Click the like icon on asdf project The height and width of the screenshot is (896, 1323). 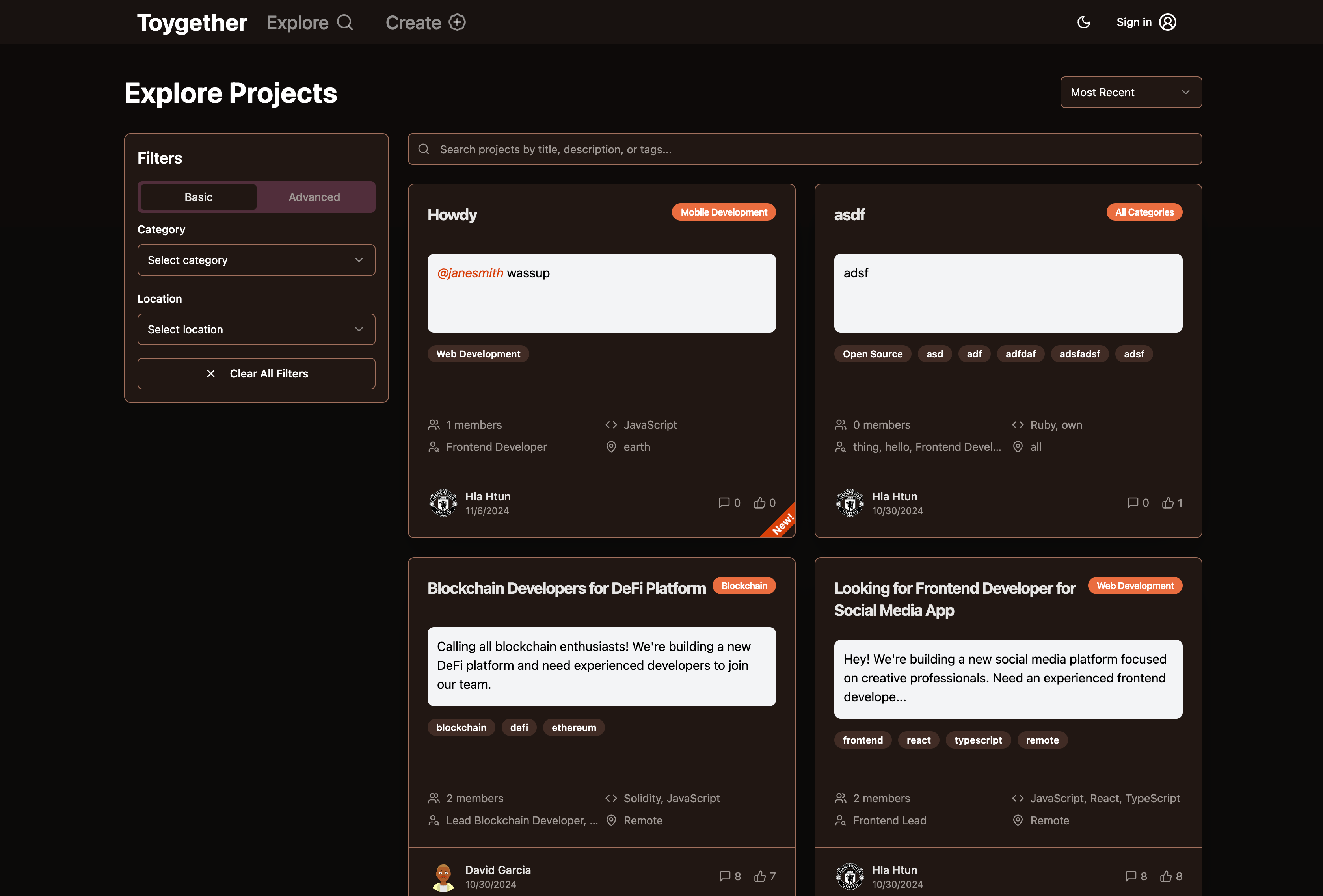click(1168, 502)
